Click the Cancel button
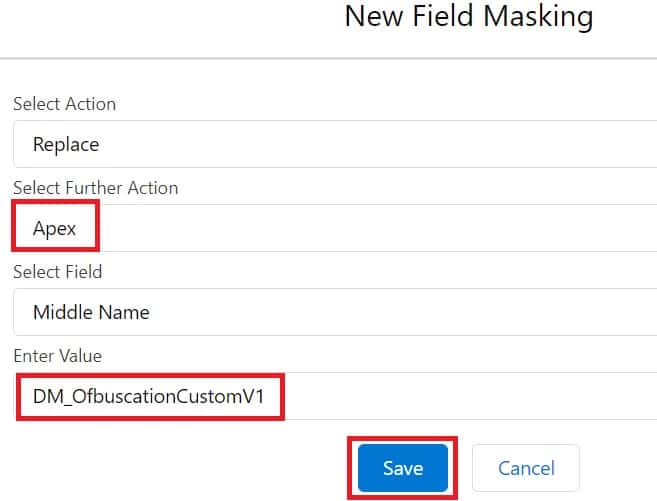 click(525, 467)
